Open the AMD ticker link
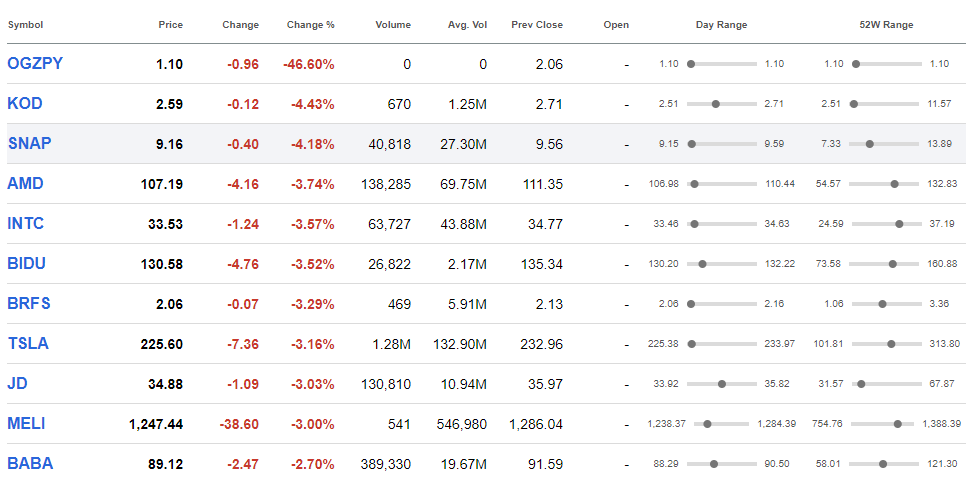966x482 pixels. click(25, 184)
